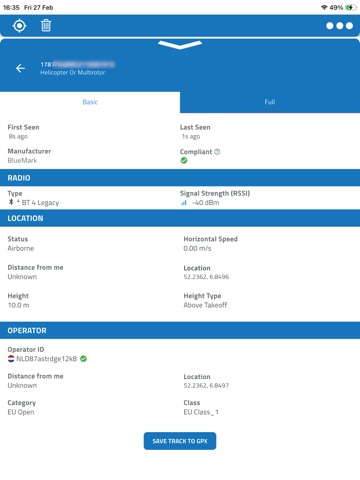Tap the Netherlands flag next to Operator ID
Viewport: 360px width, 480px height.
tap(11, 359)
